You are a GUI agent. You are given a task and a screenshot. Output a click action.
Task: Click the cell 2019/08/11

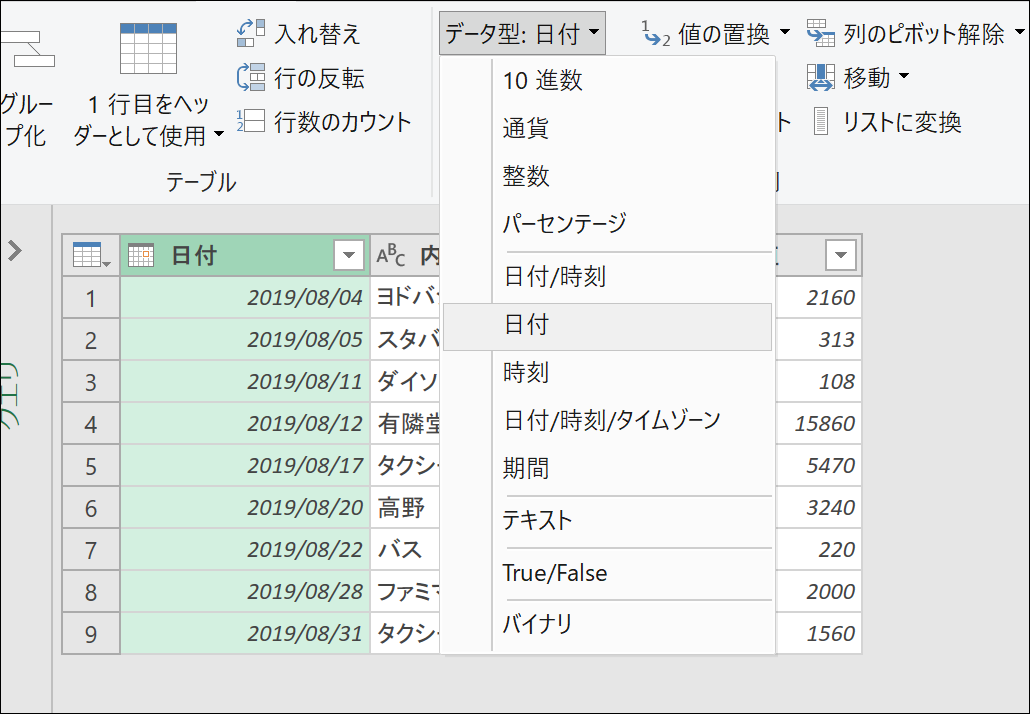[x=245, y=382]
